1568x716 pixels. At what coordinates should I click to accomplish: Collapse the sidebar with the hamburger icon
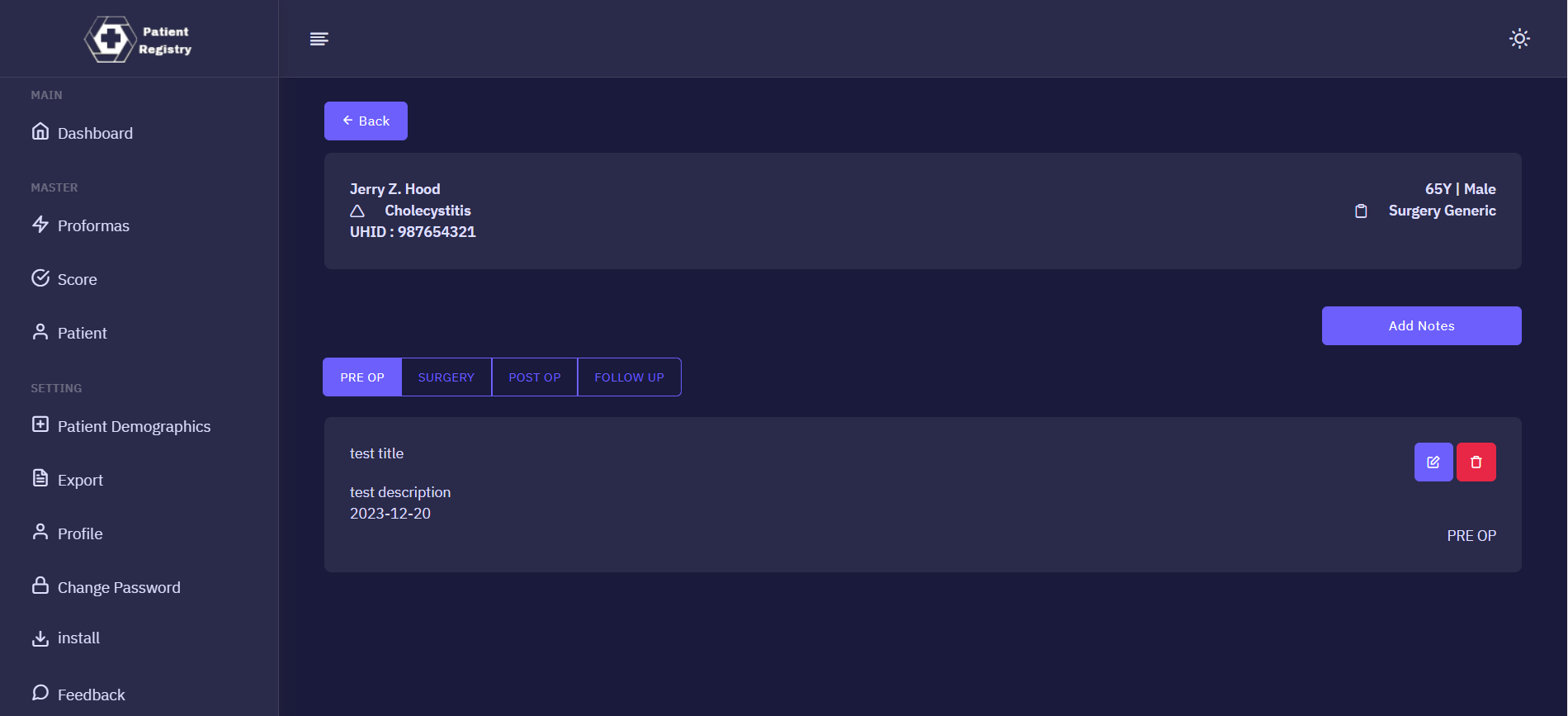319,39
